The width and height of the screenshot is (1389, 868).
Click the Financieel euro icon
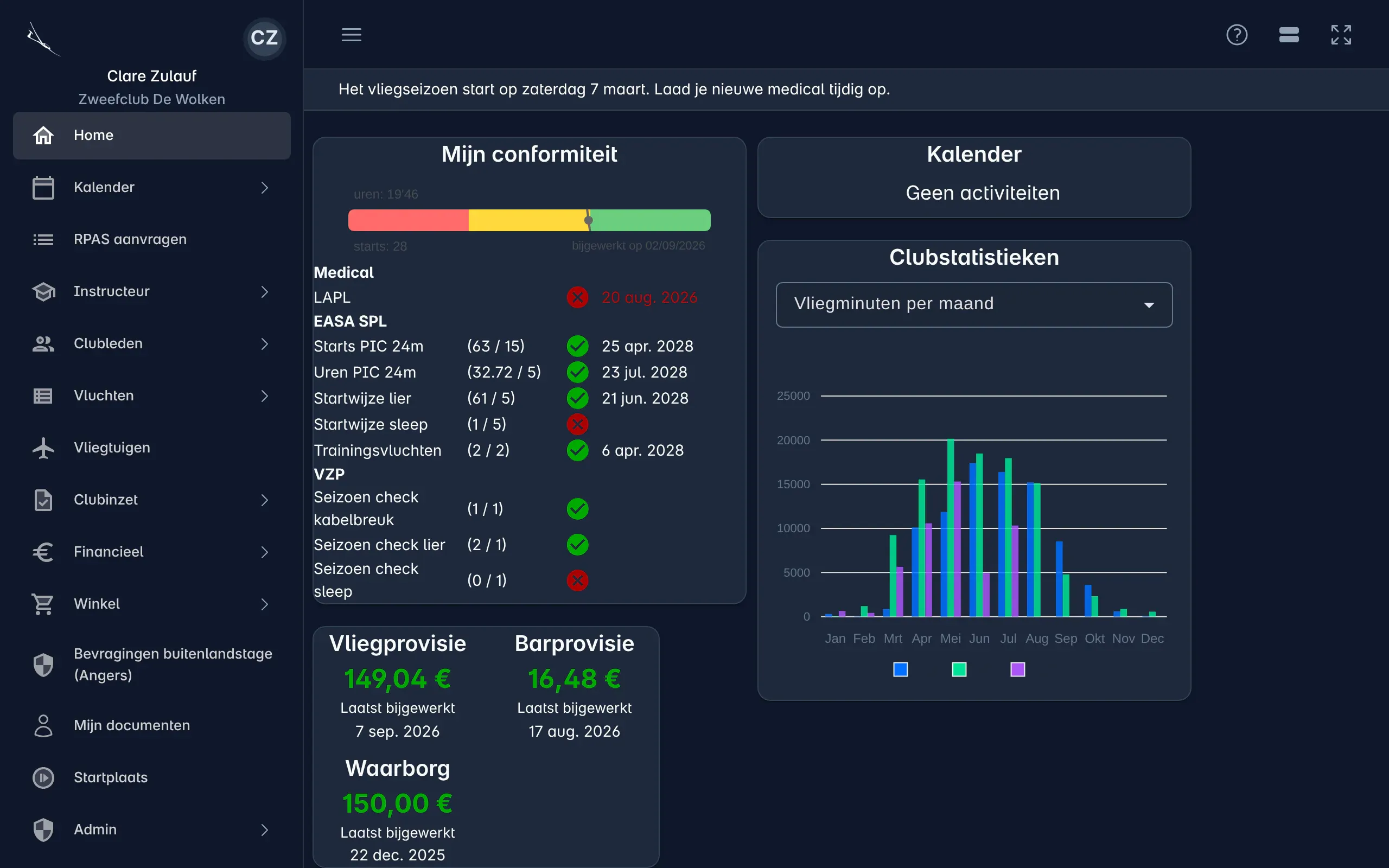click(x=43, y=552)
